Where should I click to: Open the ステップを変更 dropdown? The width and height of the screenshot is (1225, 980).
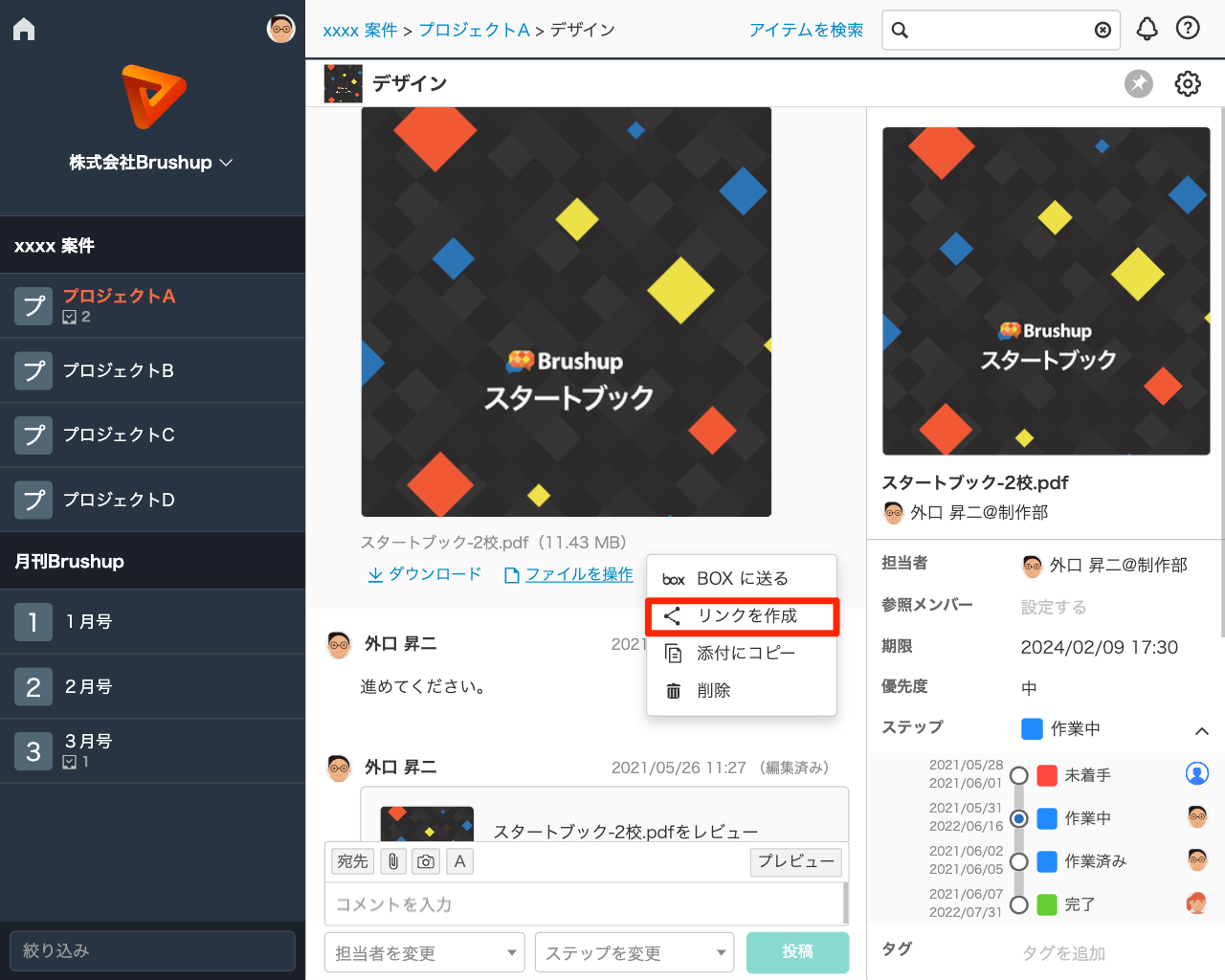coord(635,952)
